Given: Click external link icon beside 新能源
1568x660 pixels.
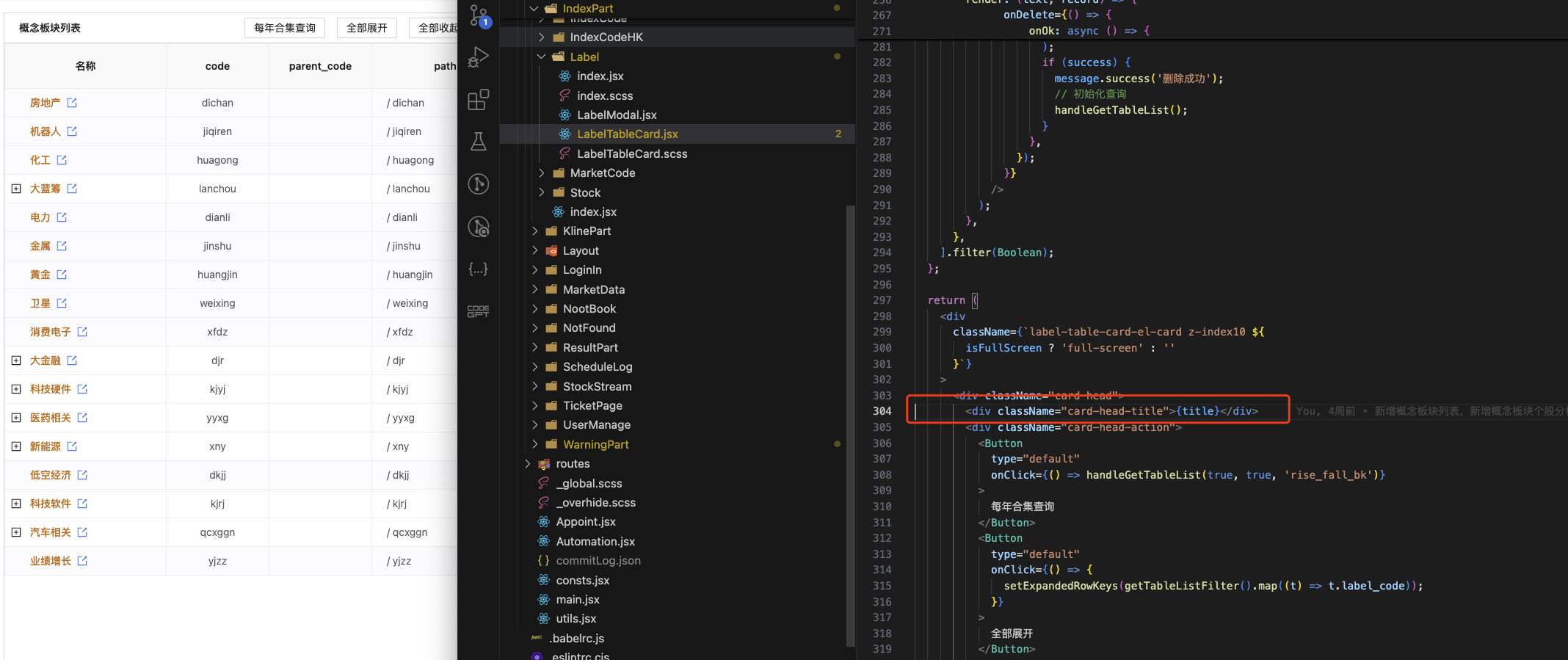Looking at the screenshot, I should point(72,446).
